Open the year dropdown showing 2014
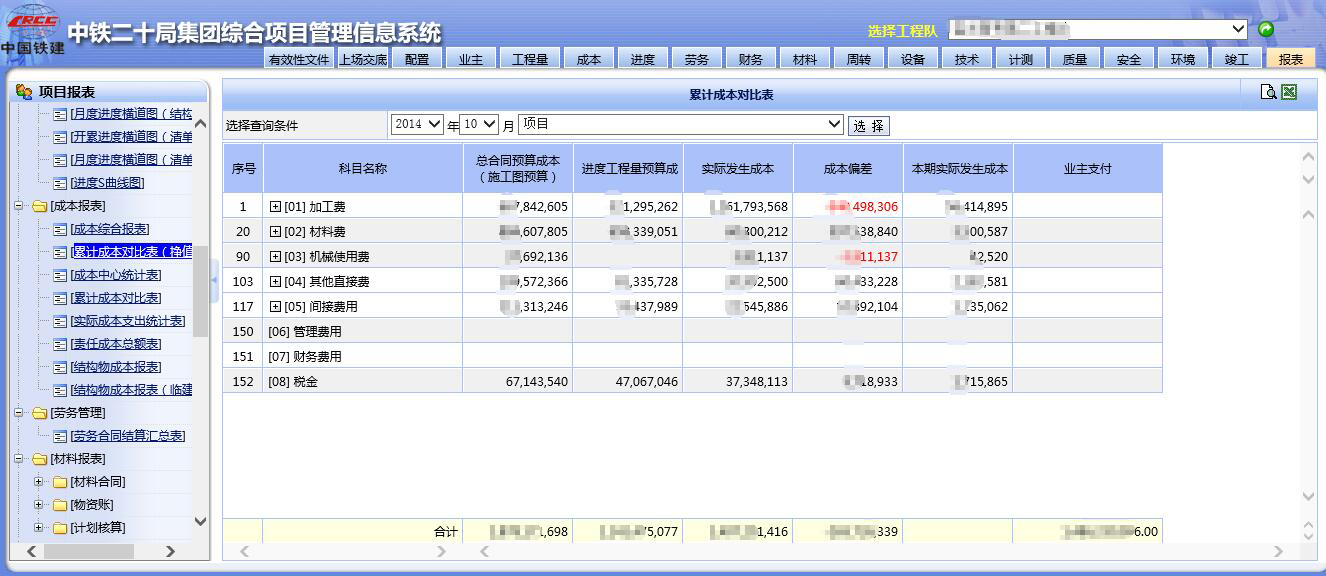The image size is (1326, 576). coord(417,125)
